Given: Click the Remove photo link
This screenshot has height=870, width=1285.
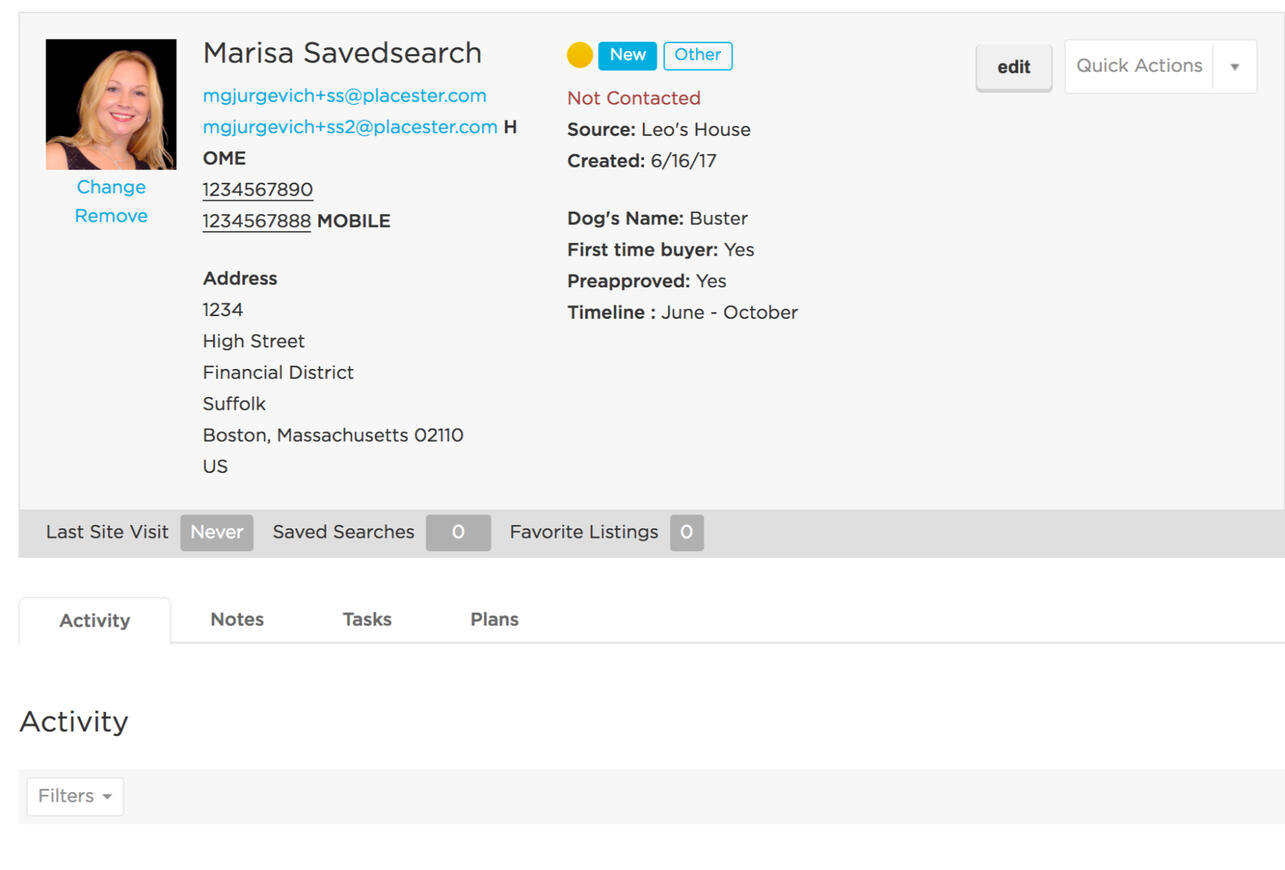Looking at the screenshot, I should [x=111, y=216].
